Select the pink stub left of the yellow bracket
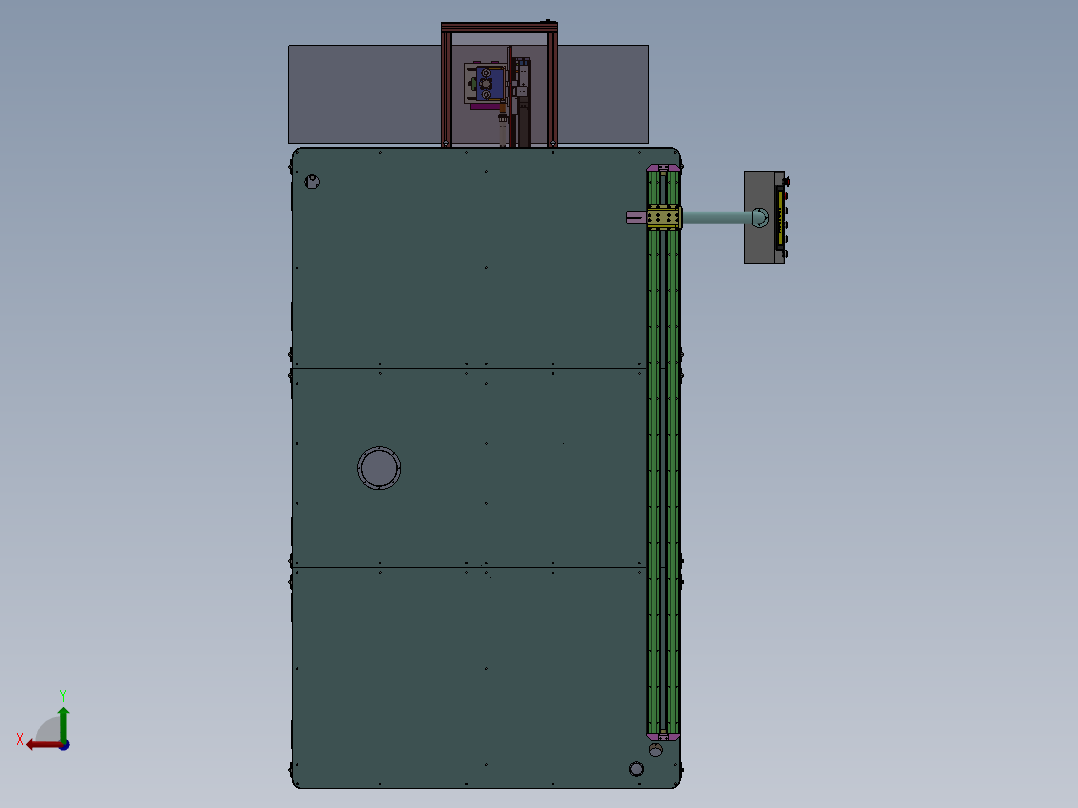The width and height of the screenshot is (1078, 808). 637,217
